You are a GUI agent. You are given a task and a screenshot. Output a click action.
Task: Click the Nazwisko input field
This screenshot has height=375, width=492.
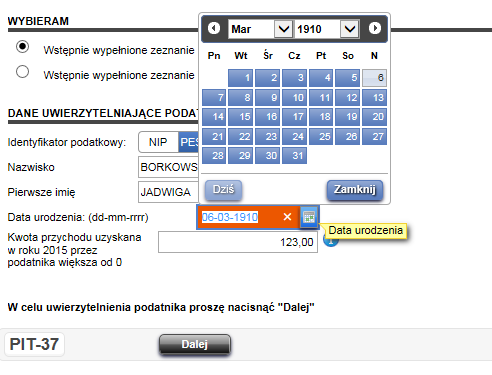(168, 167)
